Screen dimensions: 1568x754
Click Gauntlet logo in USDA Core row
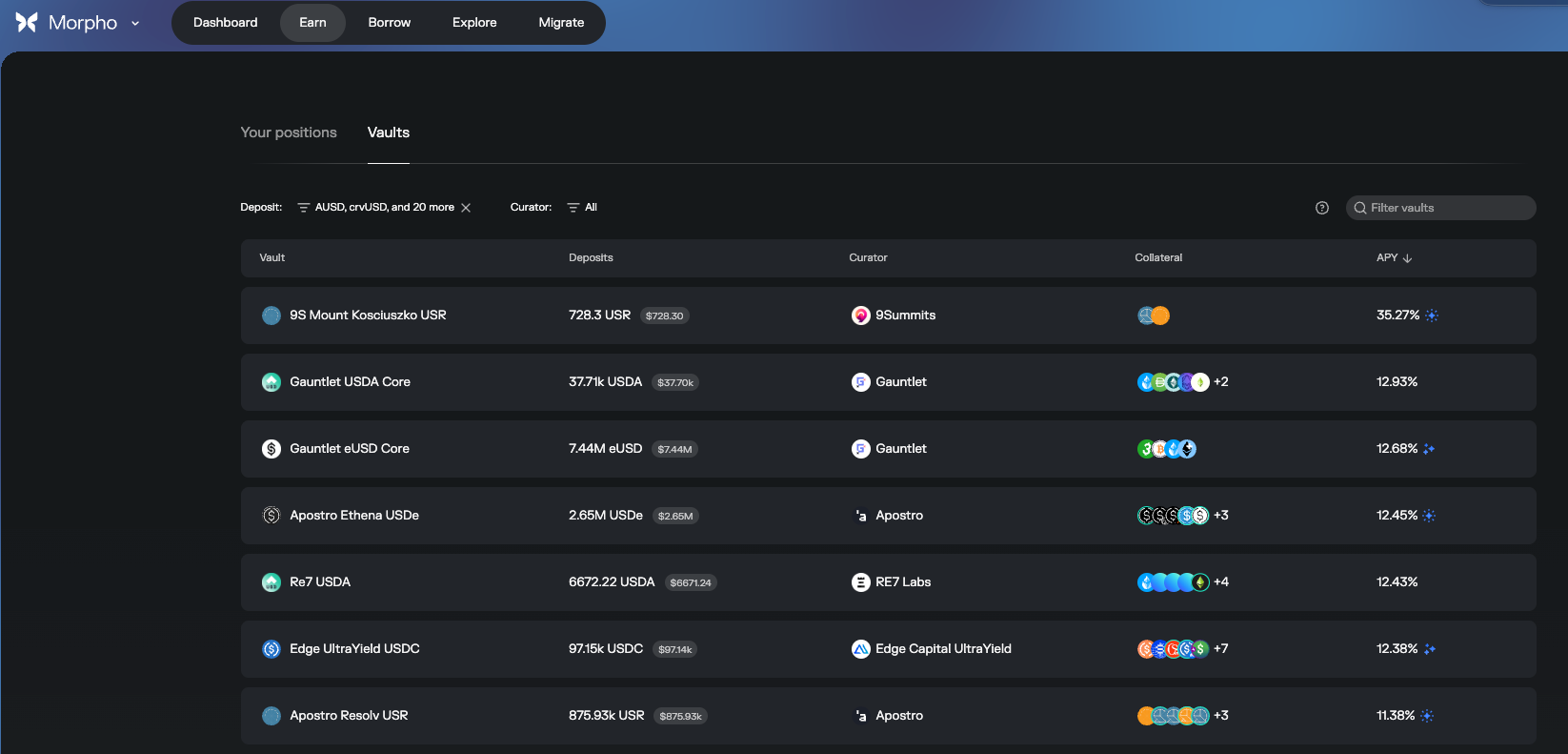(860, 382)
